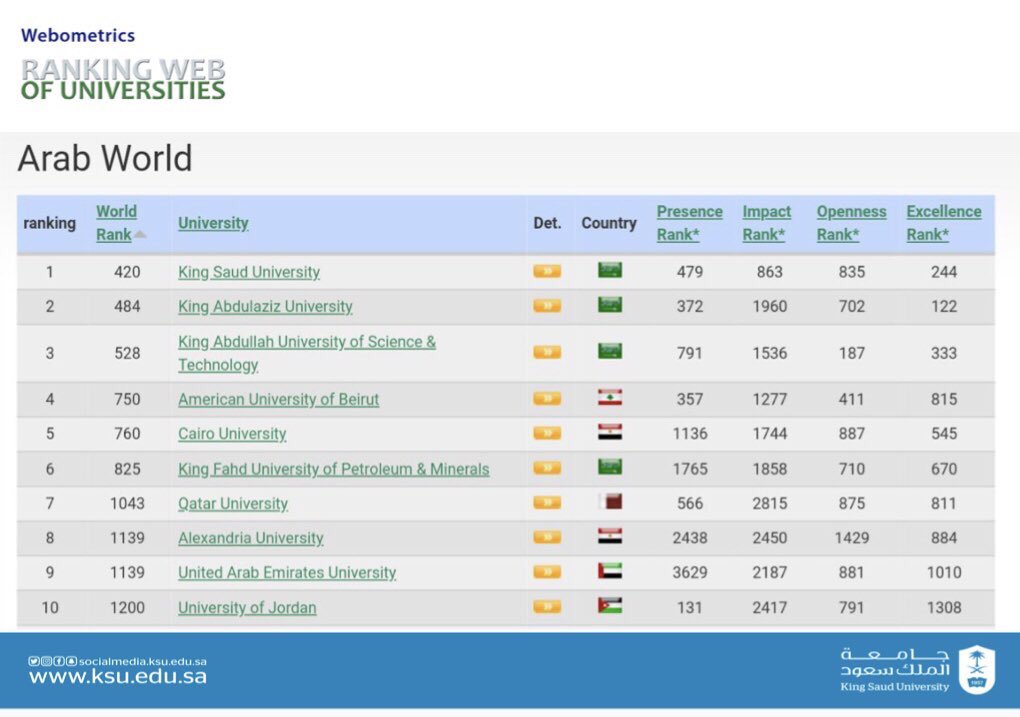Open details button for King Saud University
This screenshot has height=717, width=1020.
pos(547,271)
